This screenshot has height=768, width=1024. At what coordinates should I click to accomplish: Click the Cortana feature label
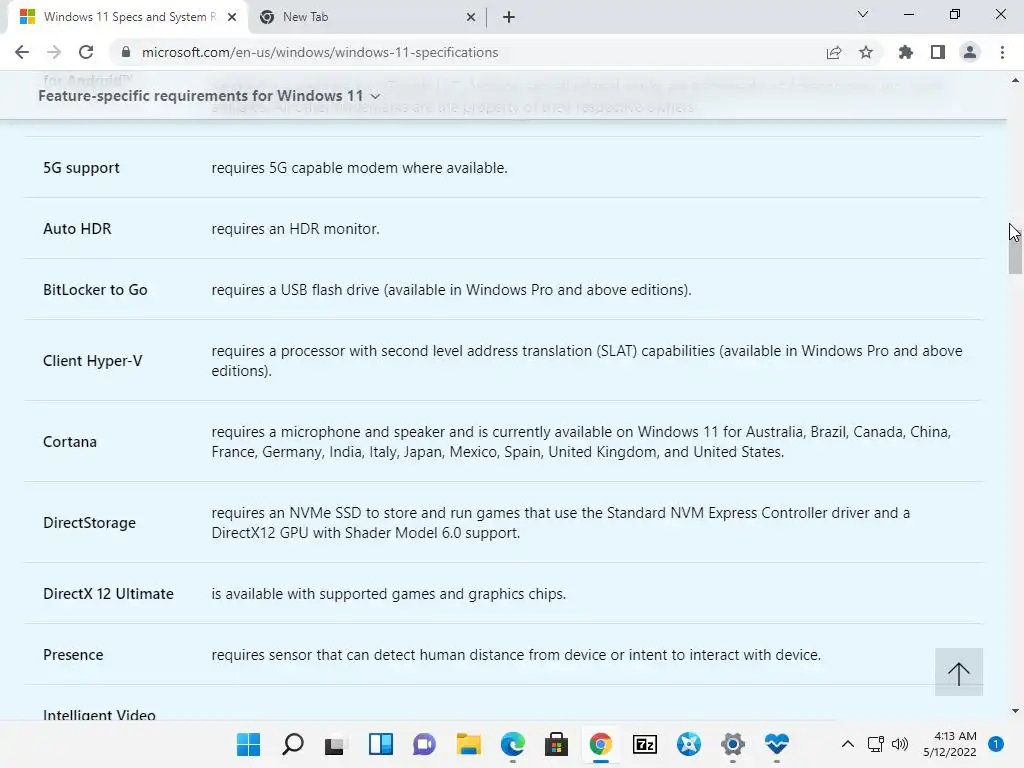coord(70,441)
